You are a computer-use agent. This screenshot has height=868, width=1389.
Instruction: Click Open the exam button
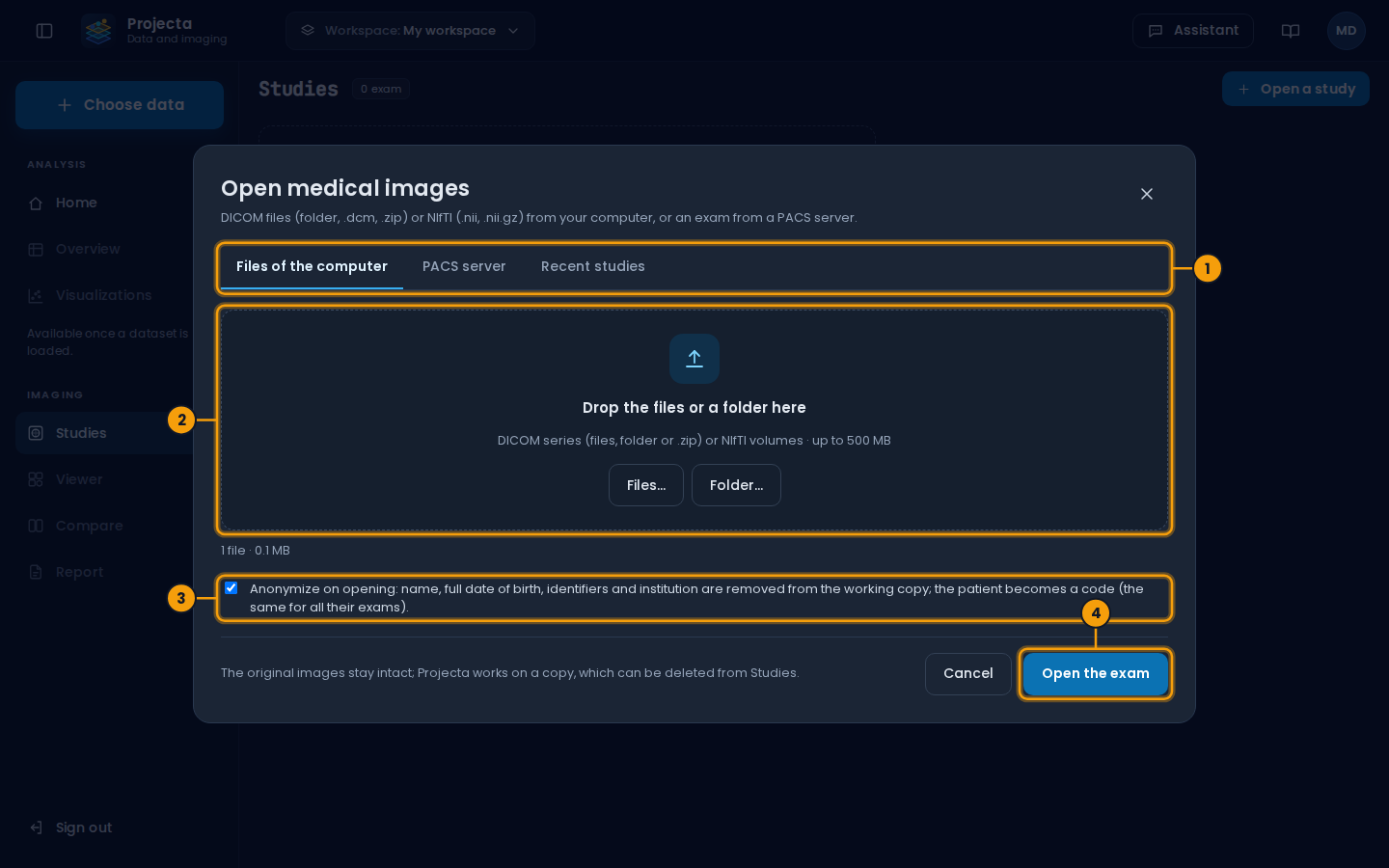click(1096, 674)
